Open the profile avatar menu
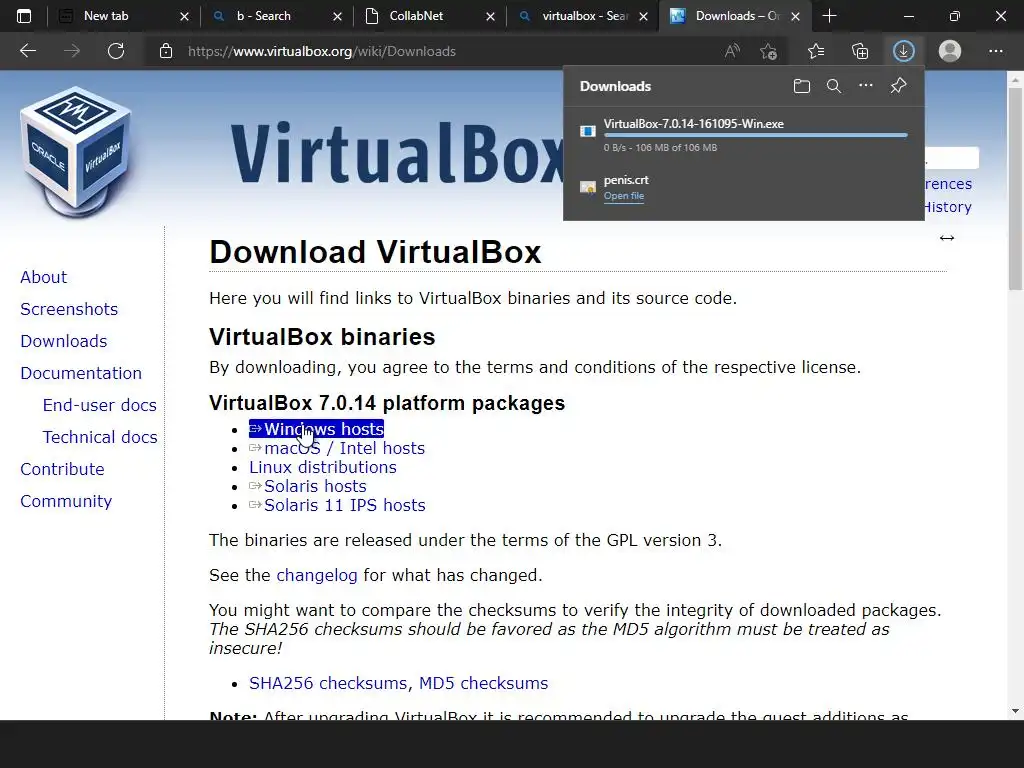The width and height of the screenshot is (1024, 768). coord(950,51)
